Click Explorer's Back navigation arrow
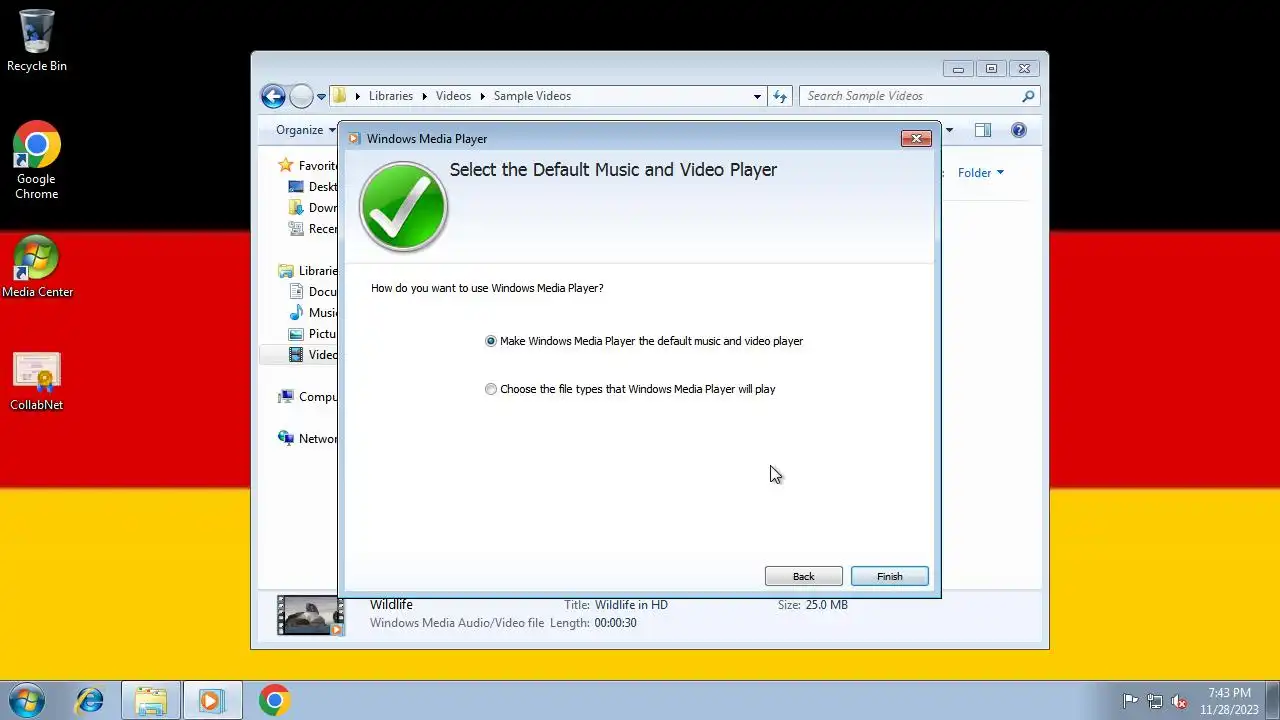The image size is (1280, 720). (x=273, y=96)
